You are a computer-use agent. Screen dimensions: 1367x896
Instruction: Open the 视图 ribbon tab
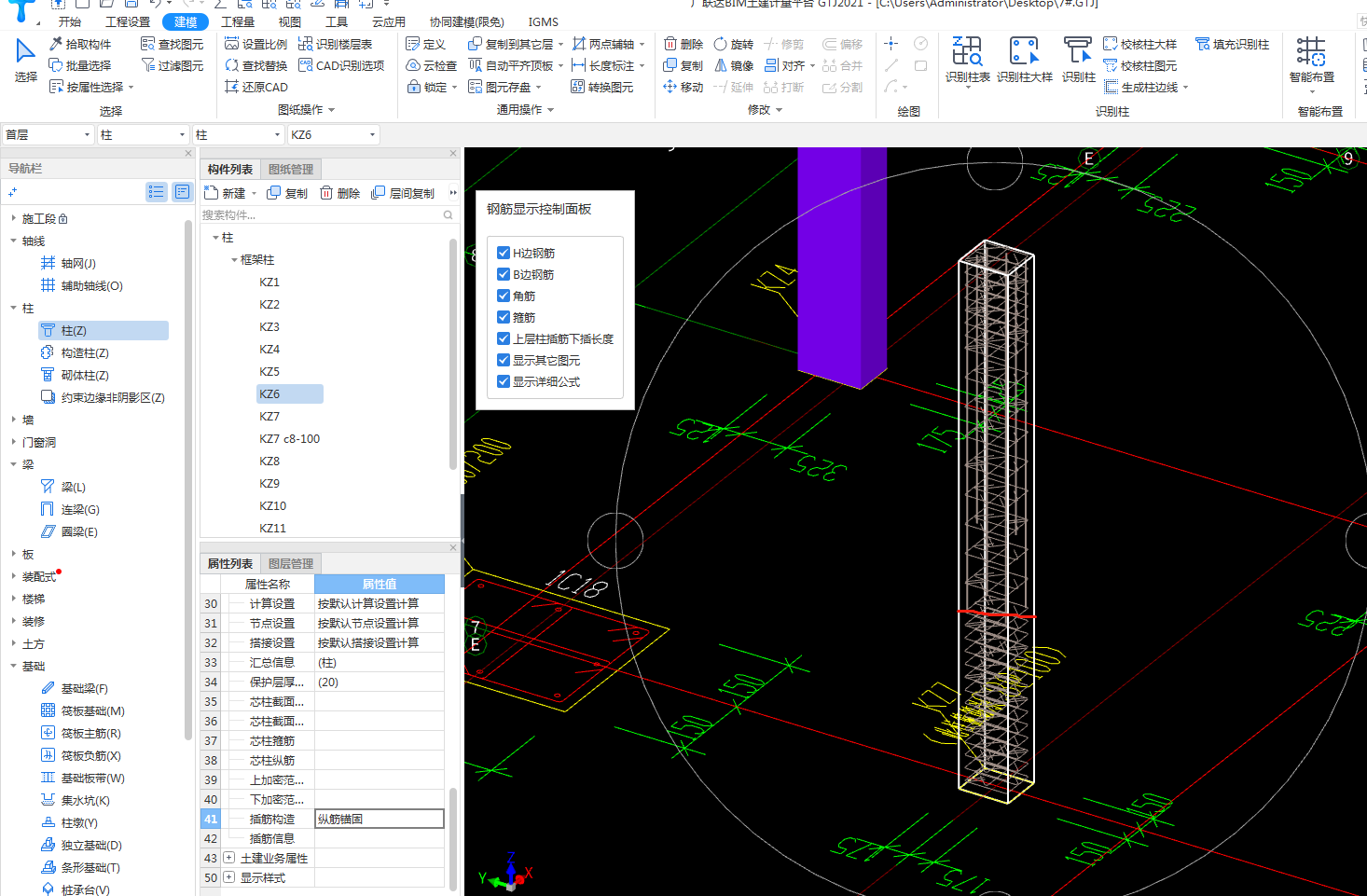290,21
